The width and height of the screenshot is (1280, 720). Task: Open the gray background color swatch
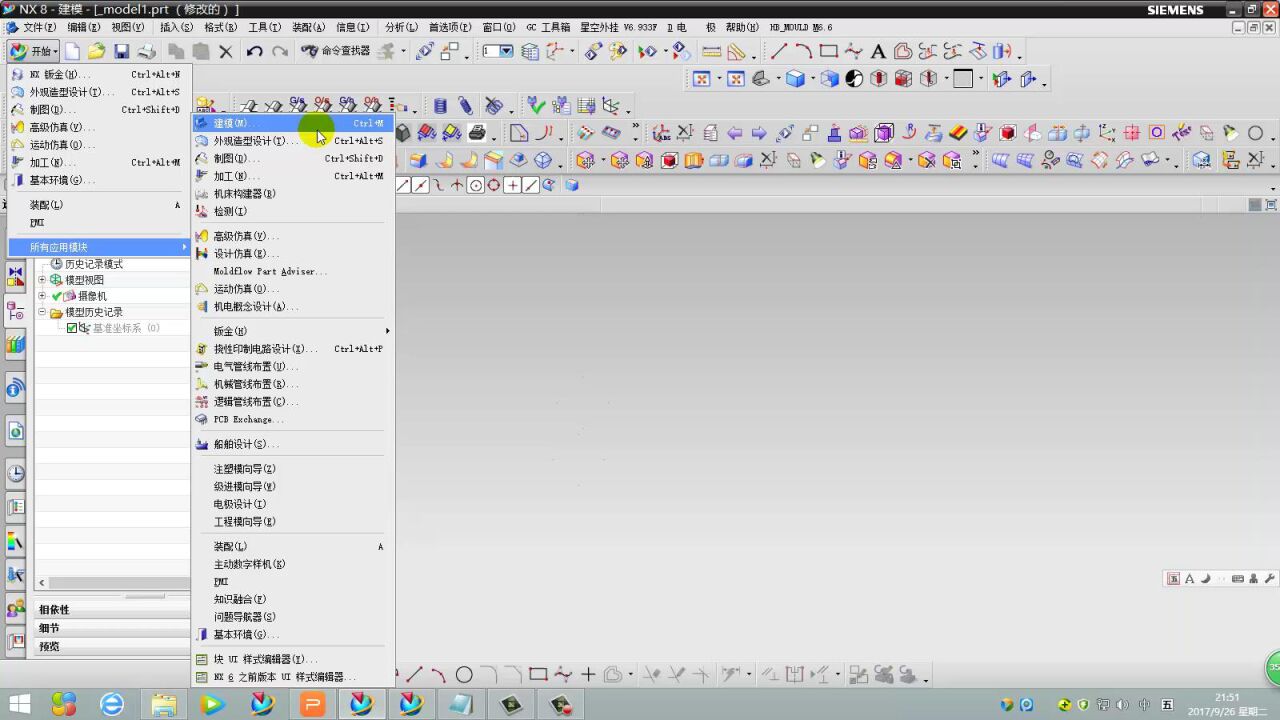point(963,79)
